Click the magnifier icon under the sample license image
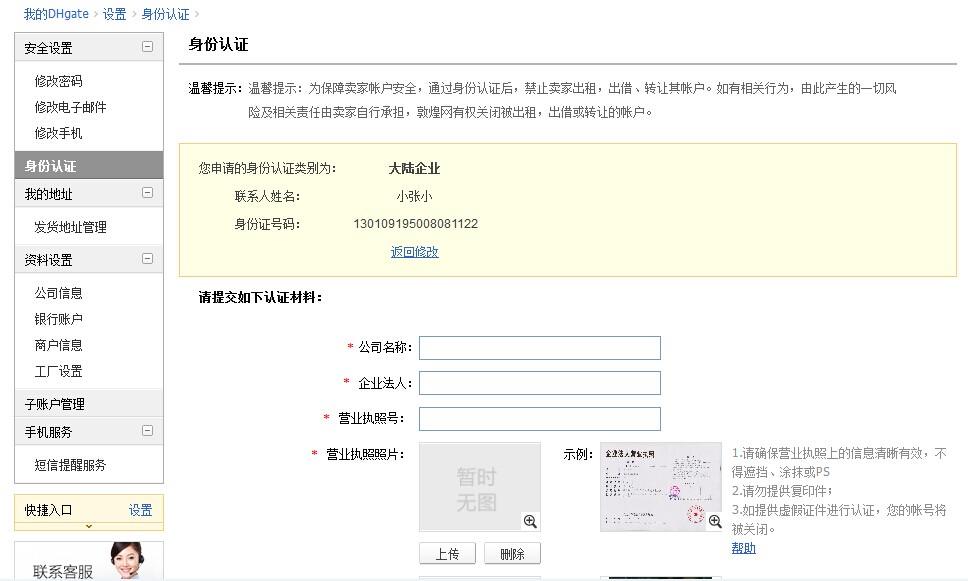This screenshot has width=968, height=581. pyautogui.click(x=713, y=521)
